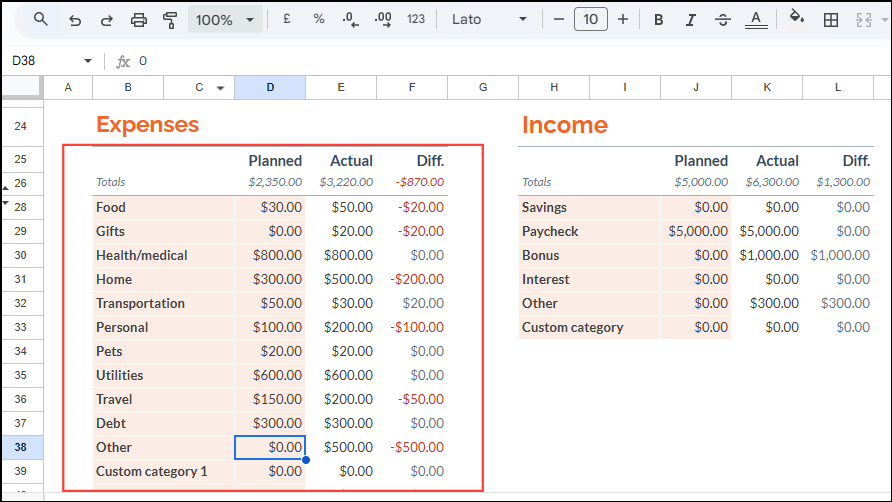The height and width of the screenshot is (502, 892).
Task: Format as currency with pound icon
Action: [x=287, y=19]
